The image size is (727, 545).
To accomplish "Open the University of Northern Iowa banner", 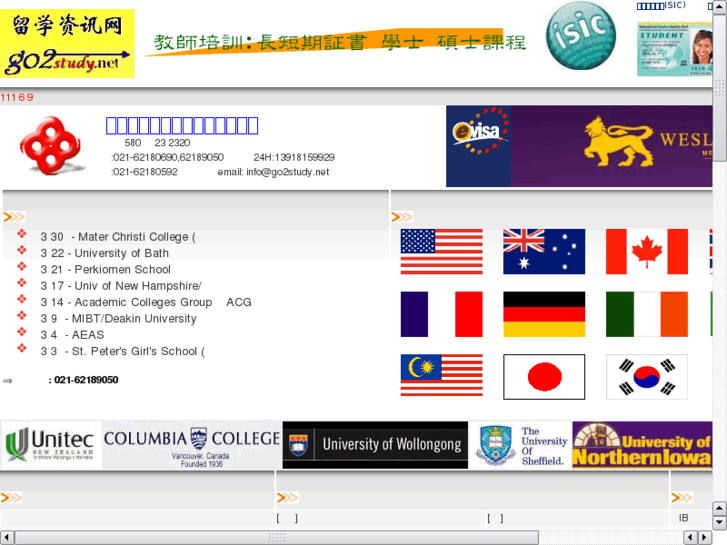I will pos(642,445).
